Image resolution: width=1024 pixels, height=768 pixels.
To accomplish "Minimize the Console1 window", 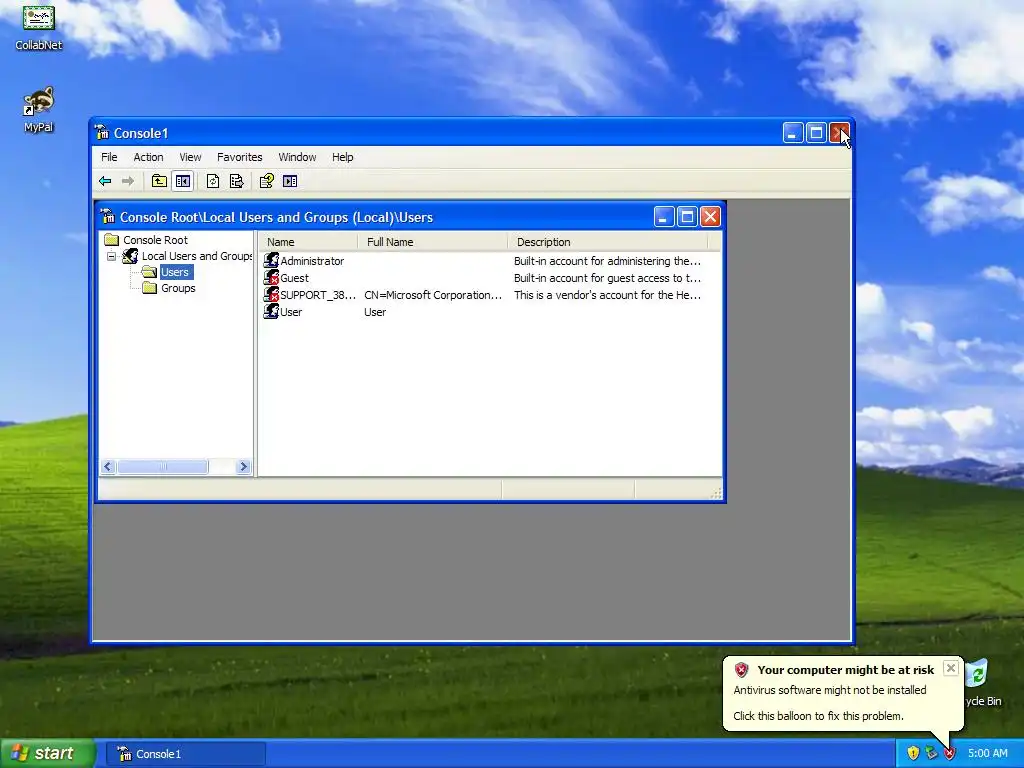I will click(x=793, y=133).
